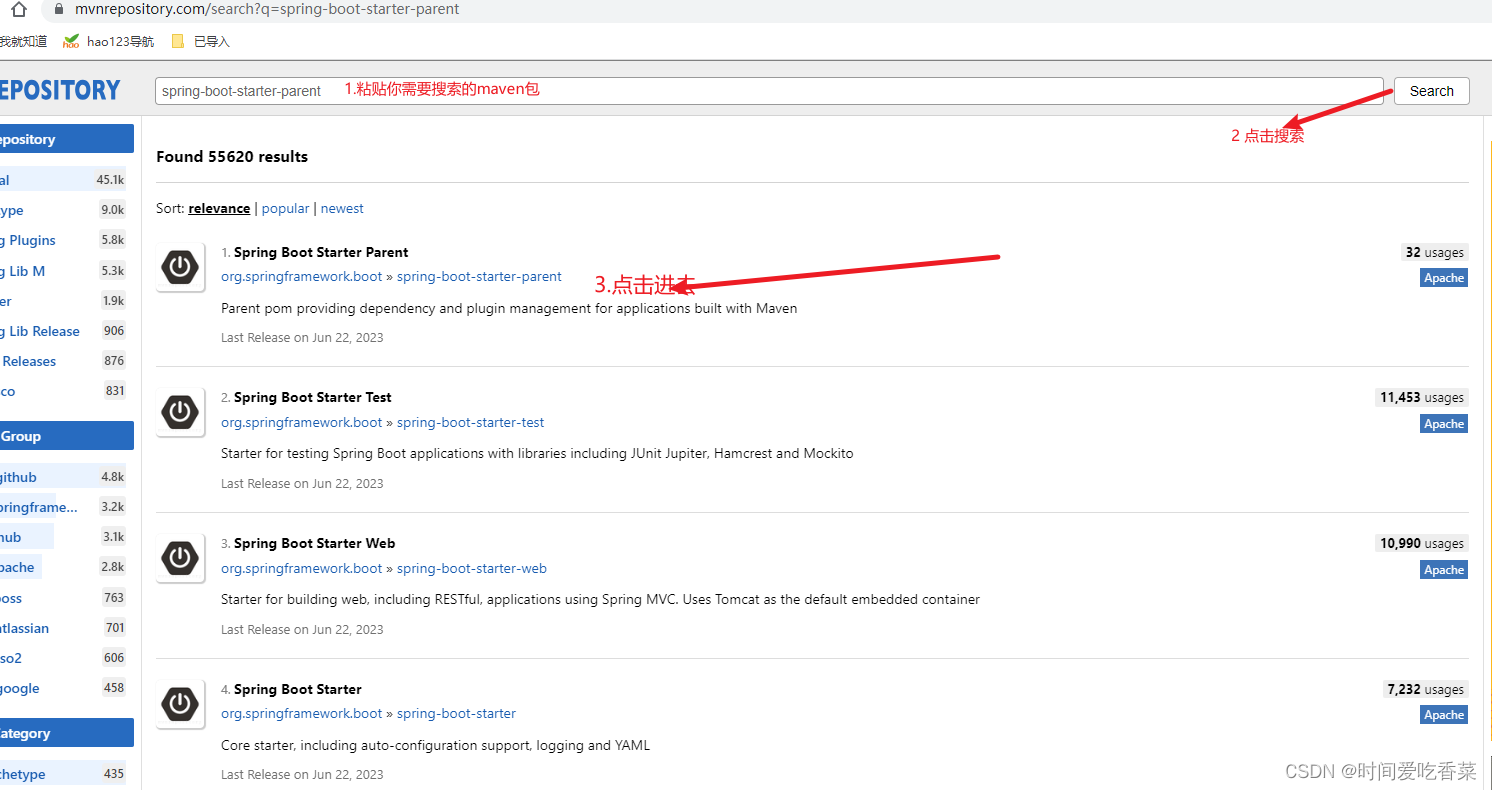This screenshot has width=1492, height=790.
Task: Click 'Last Release on Jun 22, 2023' under Starter Parent
Action: tap(302, 338)
